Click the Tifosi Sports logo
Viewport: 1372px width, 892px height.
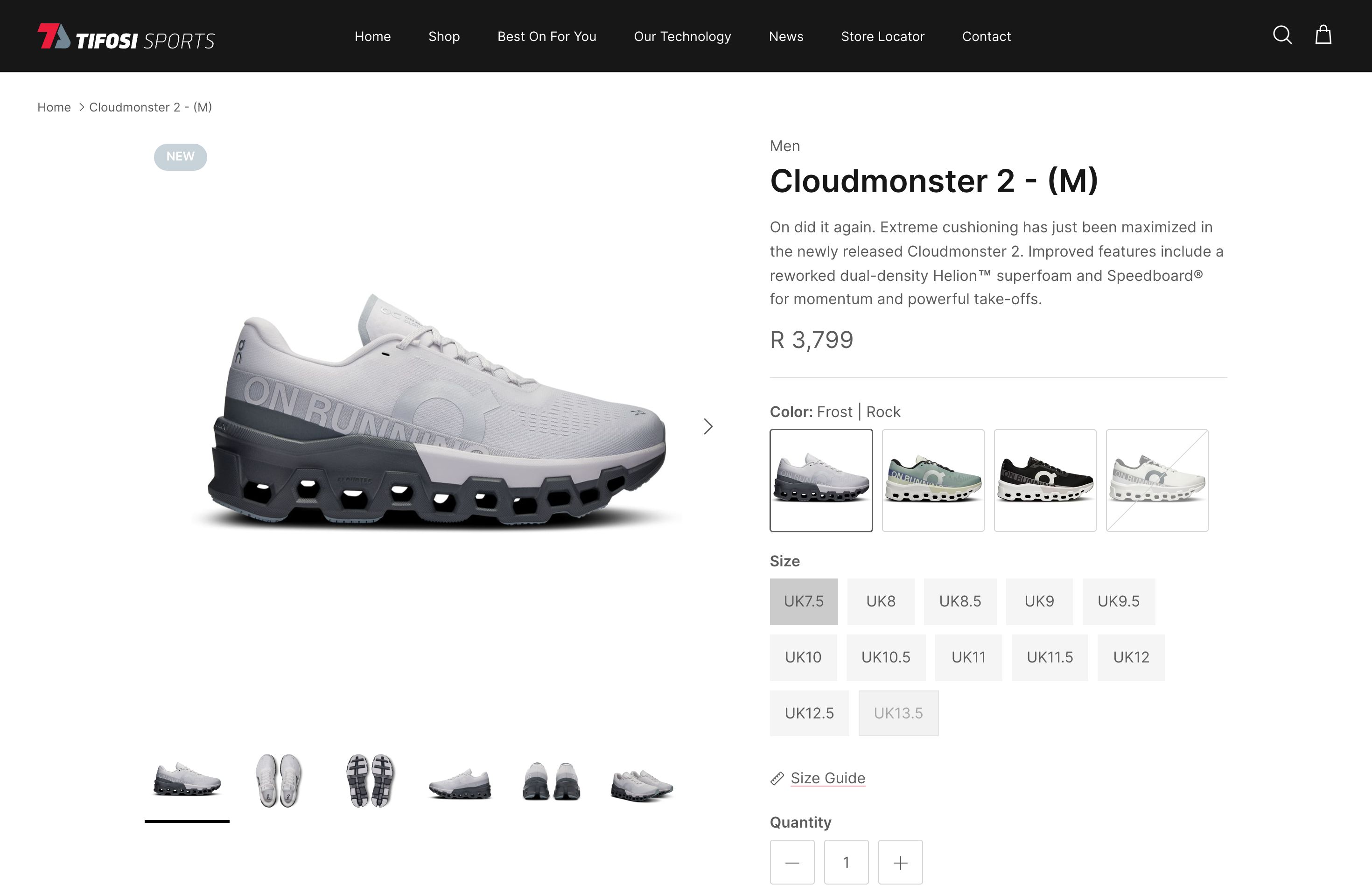coord(126,36)
